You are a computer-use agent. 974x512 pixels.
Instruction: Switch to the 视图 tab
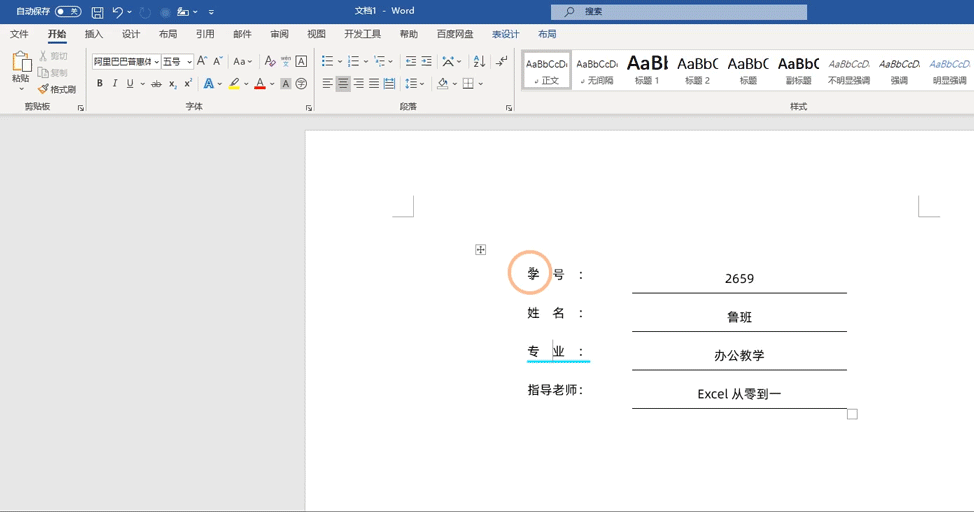316,34
